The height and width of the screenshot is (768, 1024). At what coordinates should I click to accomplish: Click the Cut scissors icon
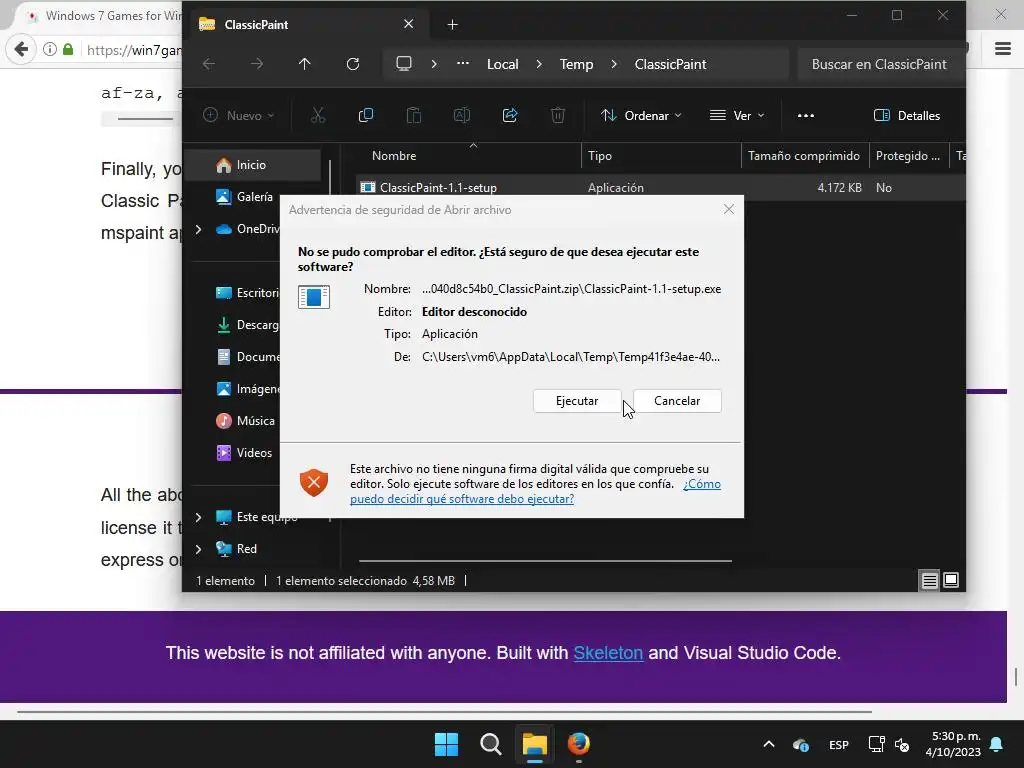click(x=318, y=116)
